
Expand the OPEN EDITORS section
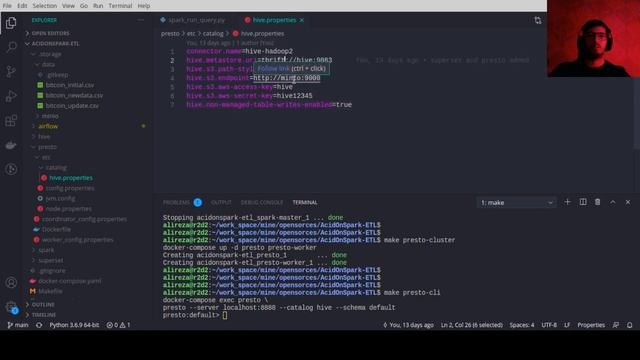click(51, 33)
